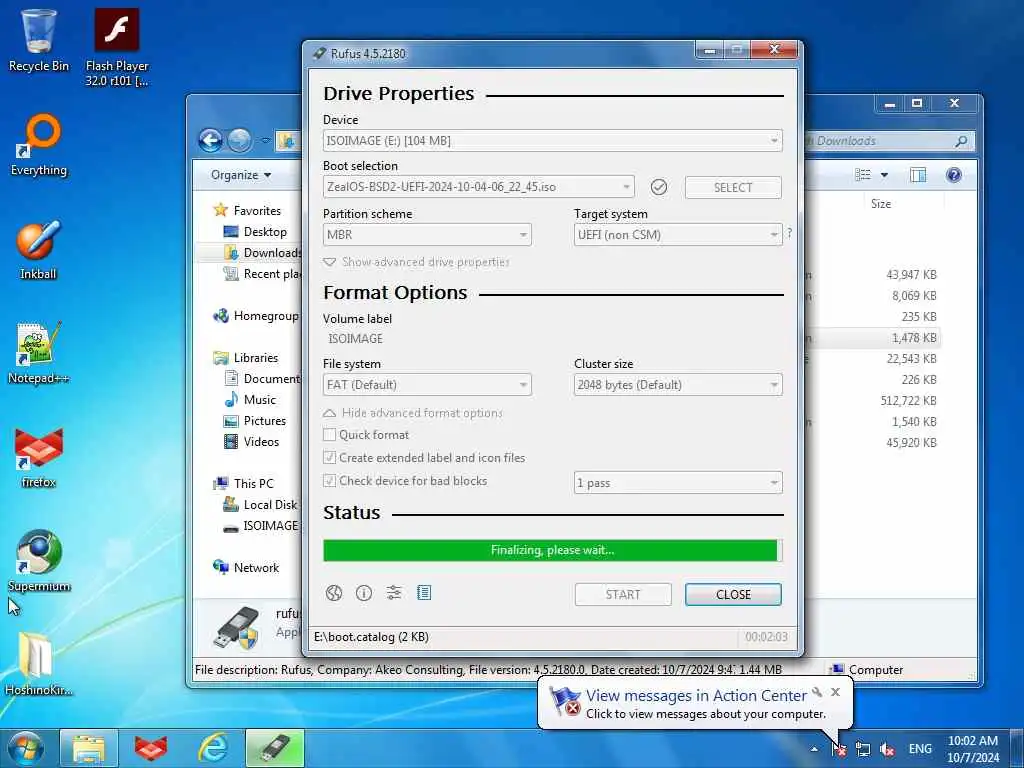1024x768 pixels.
Task: Select Pictures library in Explorer sidebar
Action: click(x=255, y=421)
